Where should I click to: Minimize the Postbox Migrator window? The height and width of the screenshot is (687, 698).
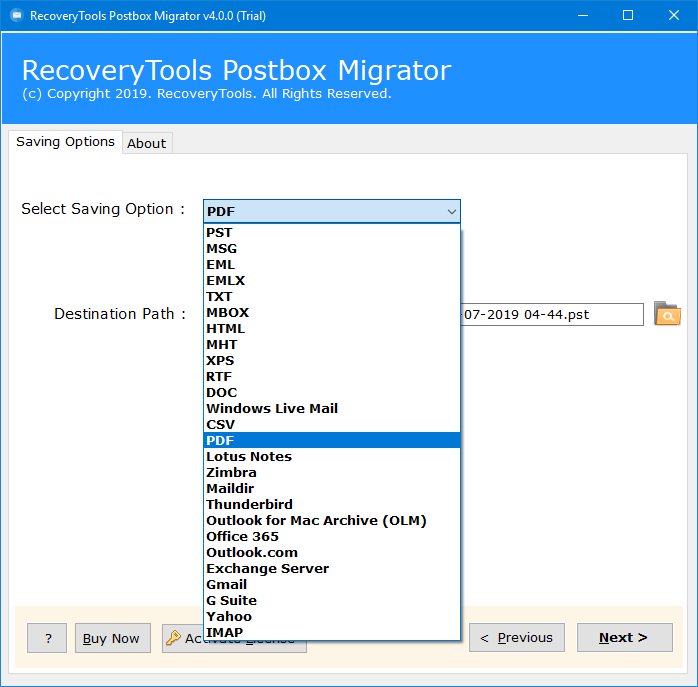(x=583, y=16)
